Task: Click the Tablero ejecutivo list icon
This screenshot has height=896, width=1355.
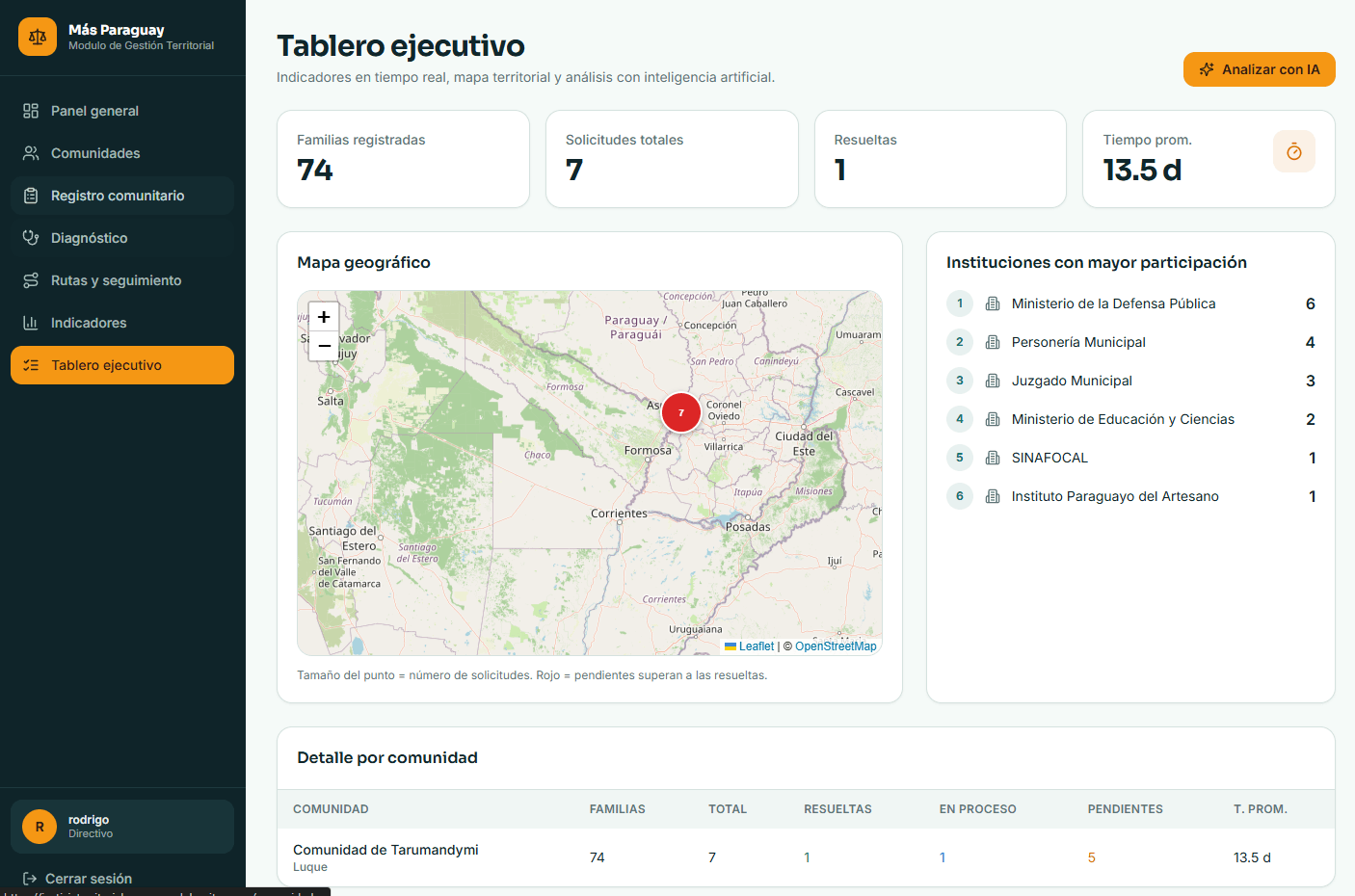Action: [x=31, y=365]
